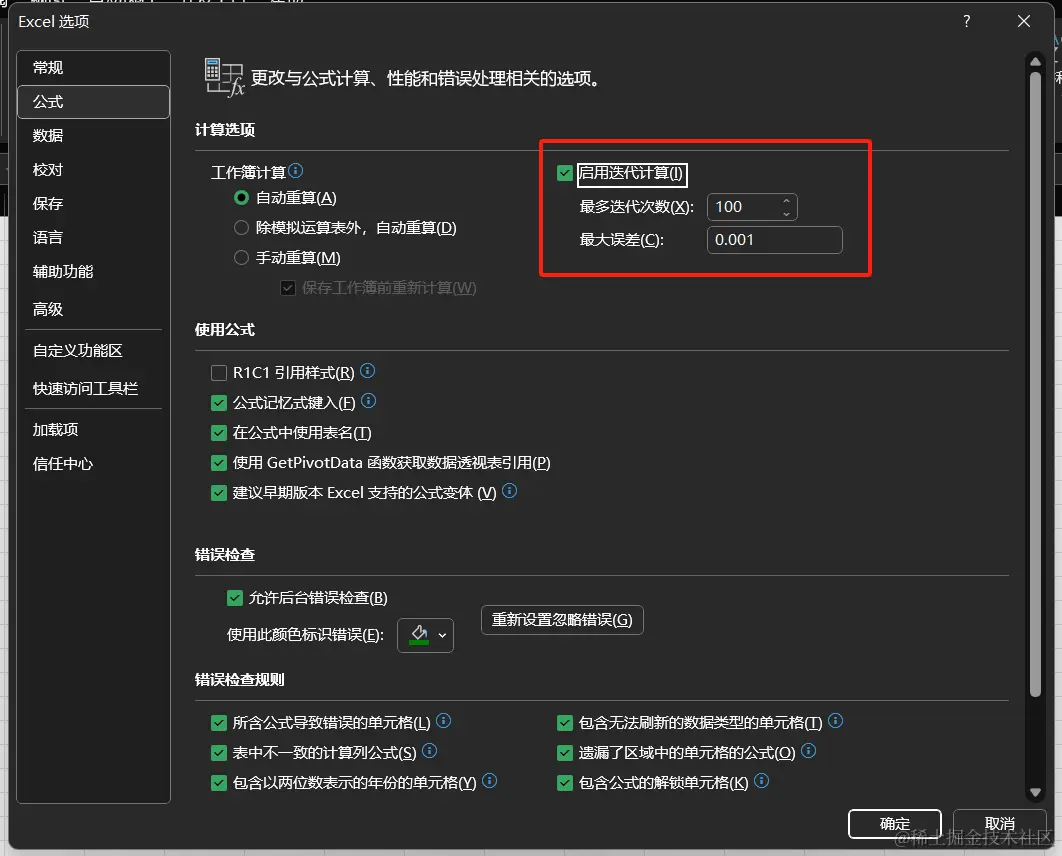Toggle GetPivotData 函数 checkbox
1062x856 pixels.
tap(219, 463)
